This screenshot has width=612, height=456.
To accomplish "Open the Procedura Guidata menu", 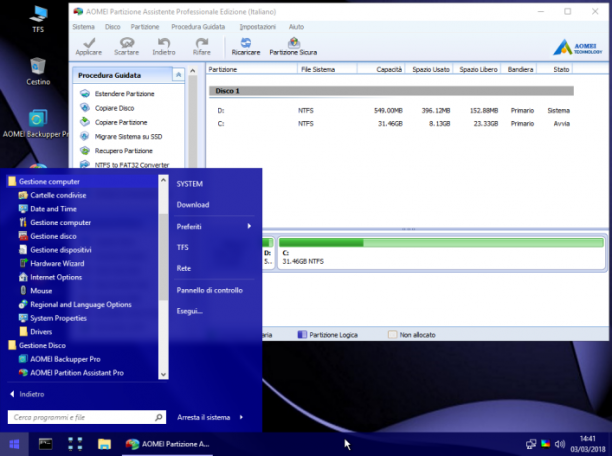I will point(198,27).
